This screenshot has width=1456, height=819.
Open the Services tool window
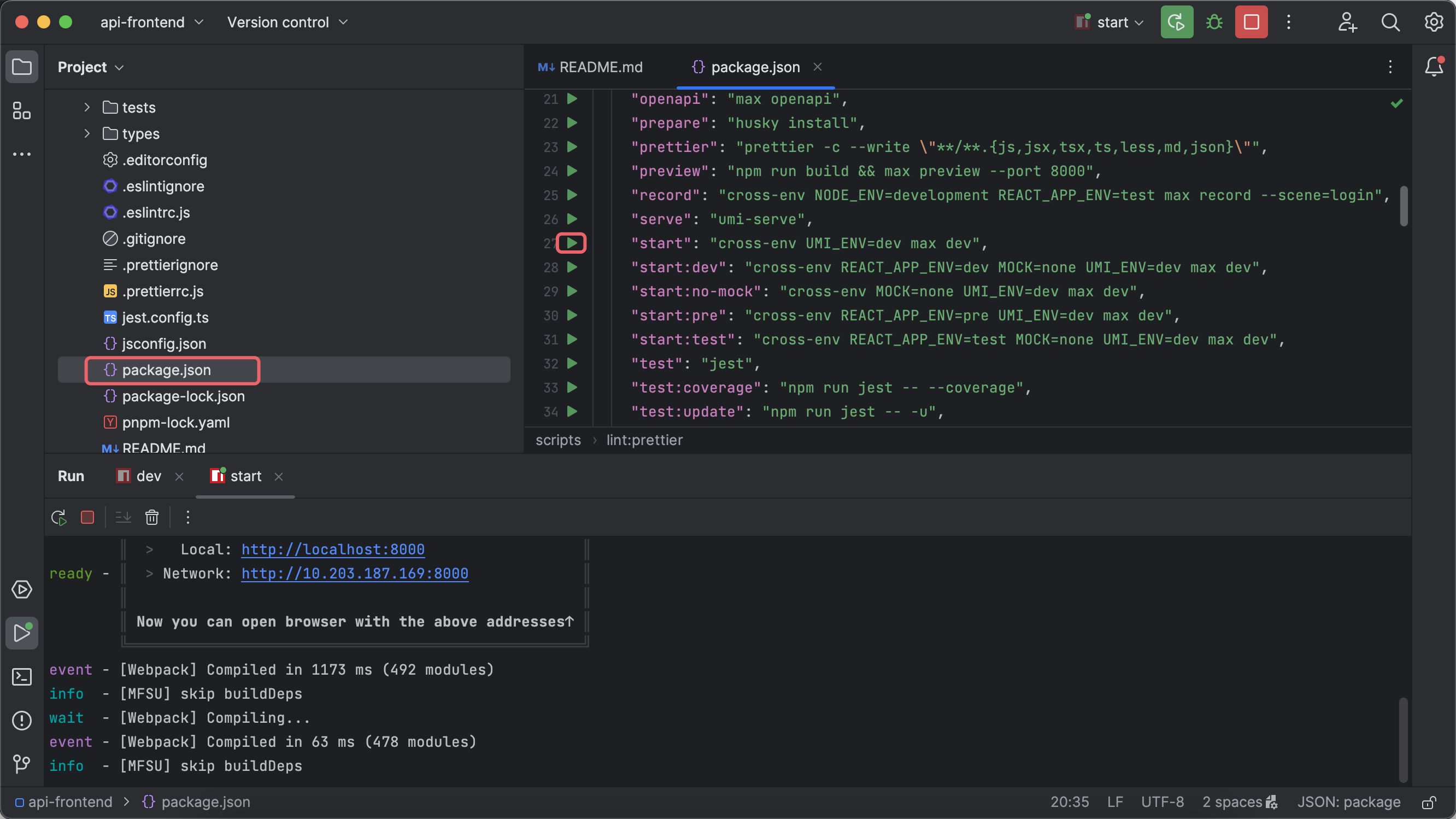point(22,589)
